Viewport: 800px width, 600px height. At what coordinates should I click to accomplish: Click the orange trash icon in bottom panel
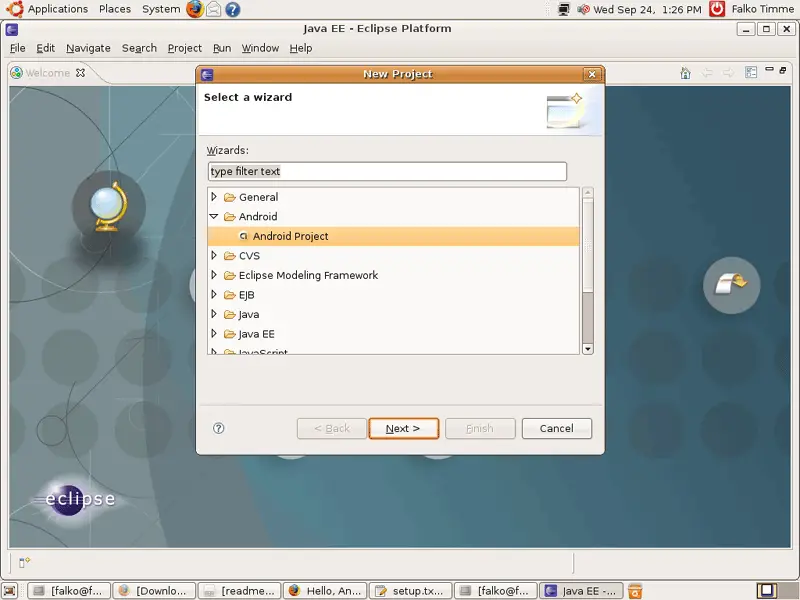pos(635,591)
